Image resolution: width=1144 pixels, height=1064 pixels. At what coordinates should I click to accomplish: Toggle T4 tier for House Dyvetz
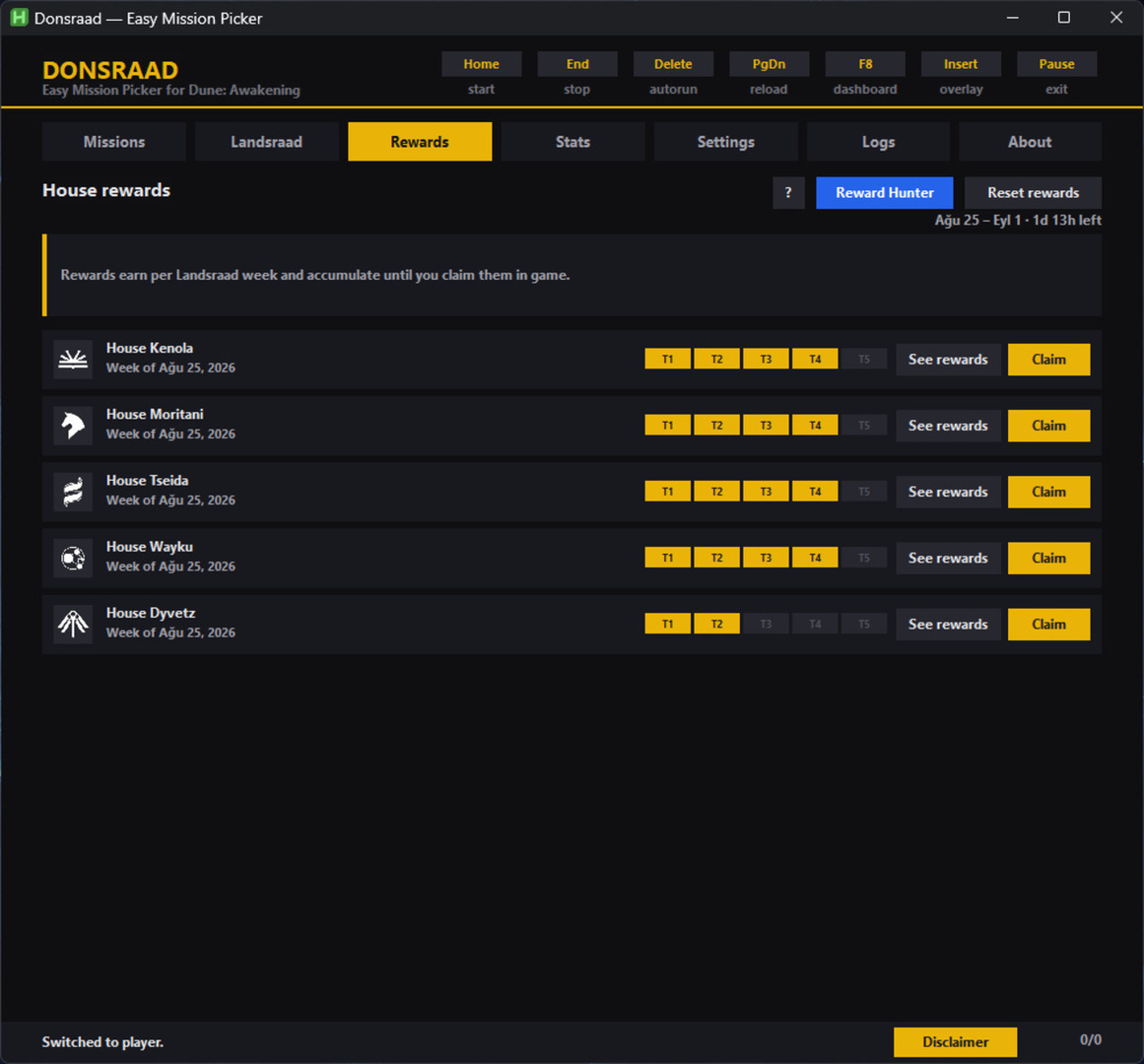[x=815, y=625]
